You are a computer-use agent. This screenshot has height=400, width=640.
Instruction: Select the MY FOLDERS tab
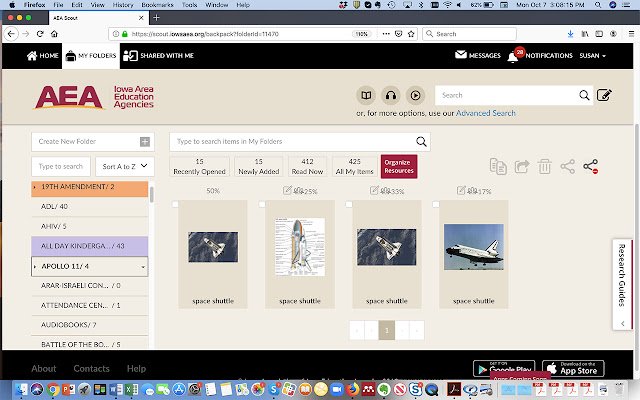tap(91, 56)
